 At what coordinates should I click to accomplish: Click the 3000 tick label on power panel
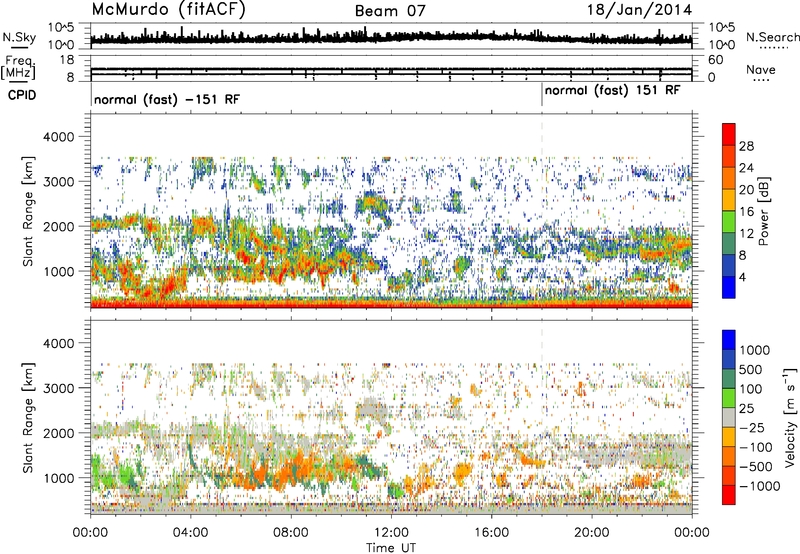[58, 182]
